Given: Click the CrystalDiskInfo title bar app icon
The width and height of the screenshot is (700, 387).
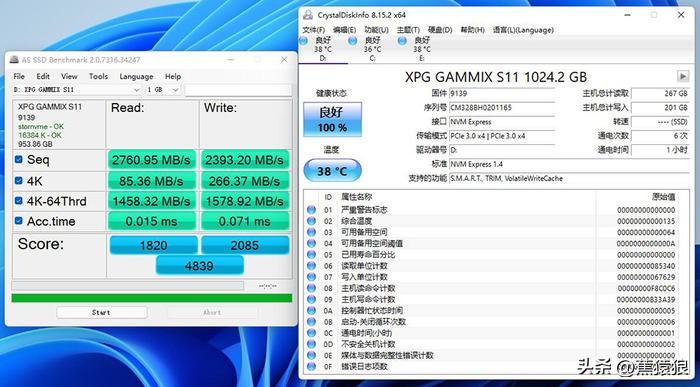Looking at the screenshot, I should [308, 15].
